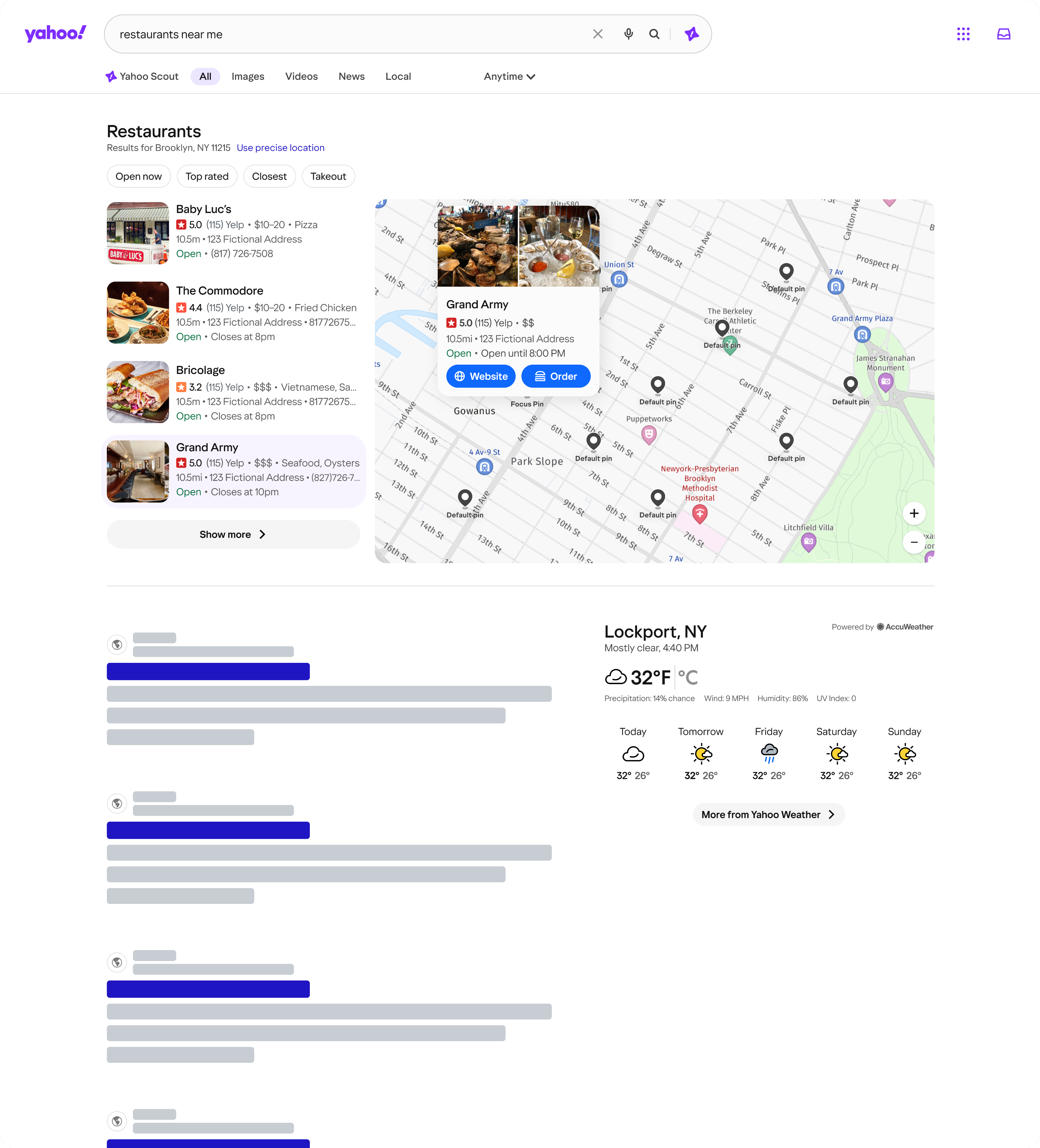The image size is (1040, 1148).
Task: Zoom out on the map
Action: [914, 542]
